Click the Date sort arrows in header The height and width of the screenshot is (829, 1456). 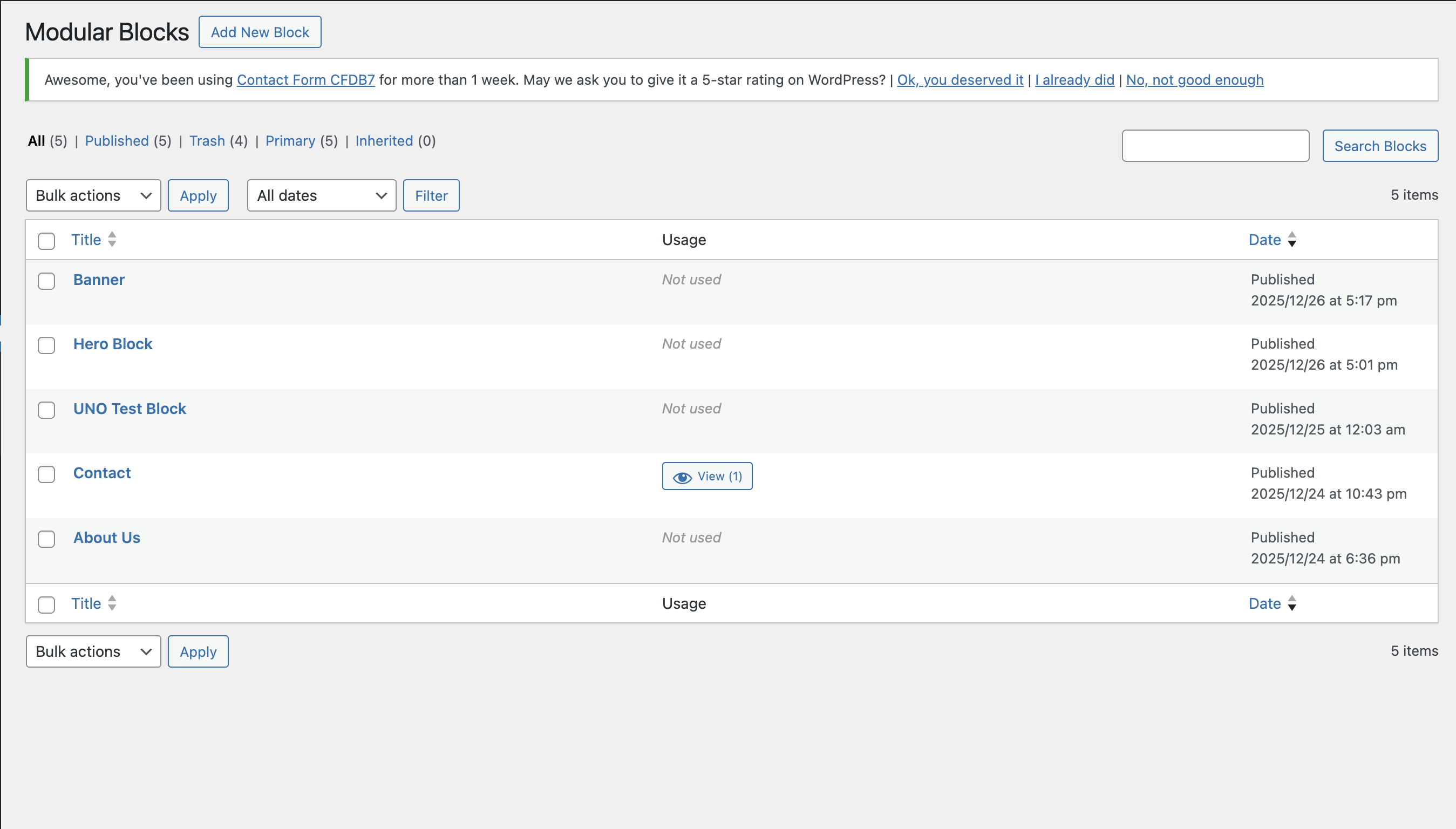click(x=1291, y=240)
